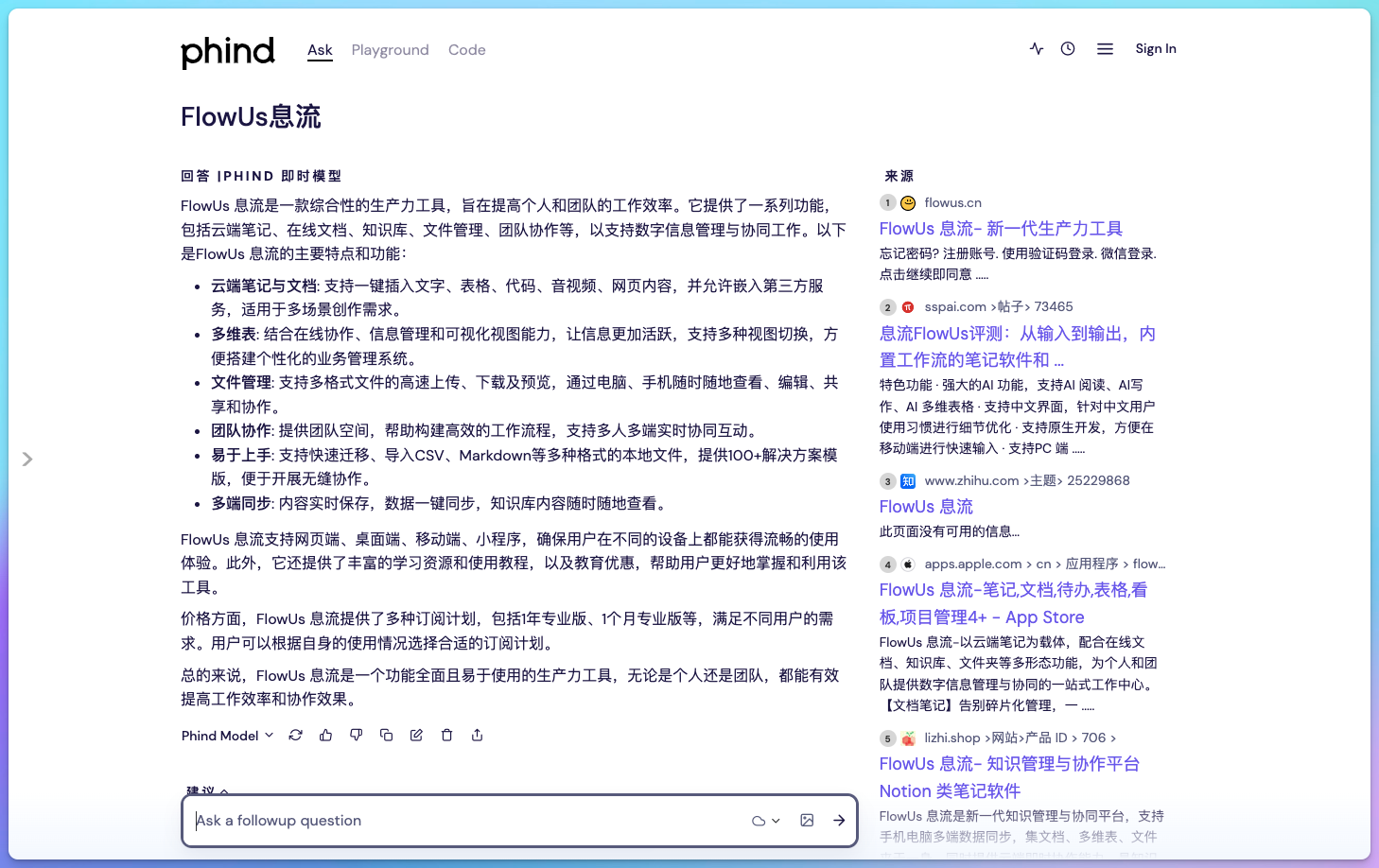The image size is (1379, 868).
Task: Copy the answer using the copy icon
Action: pos(386,736)
